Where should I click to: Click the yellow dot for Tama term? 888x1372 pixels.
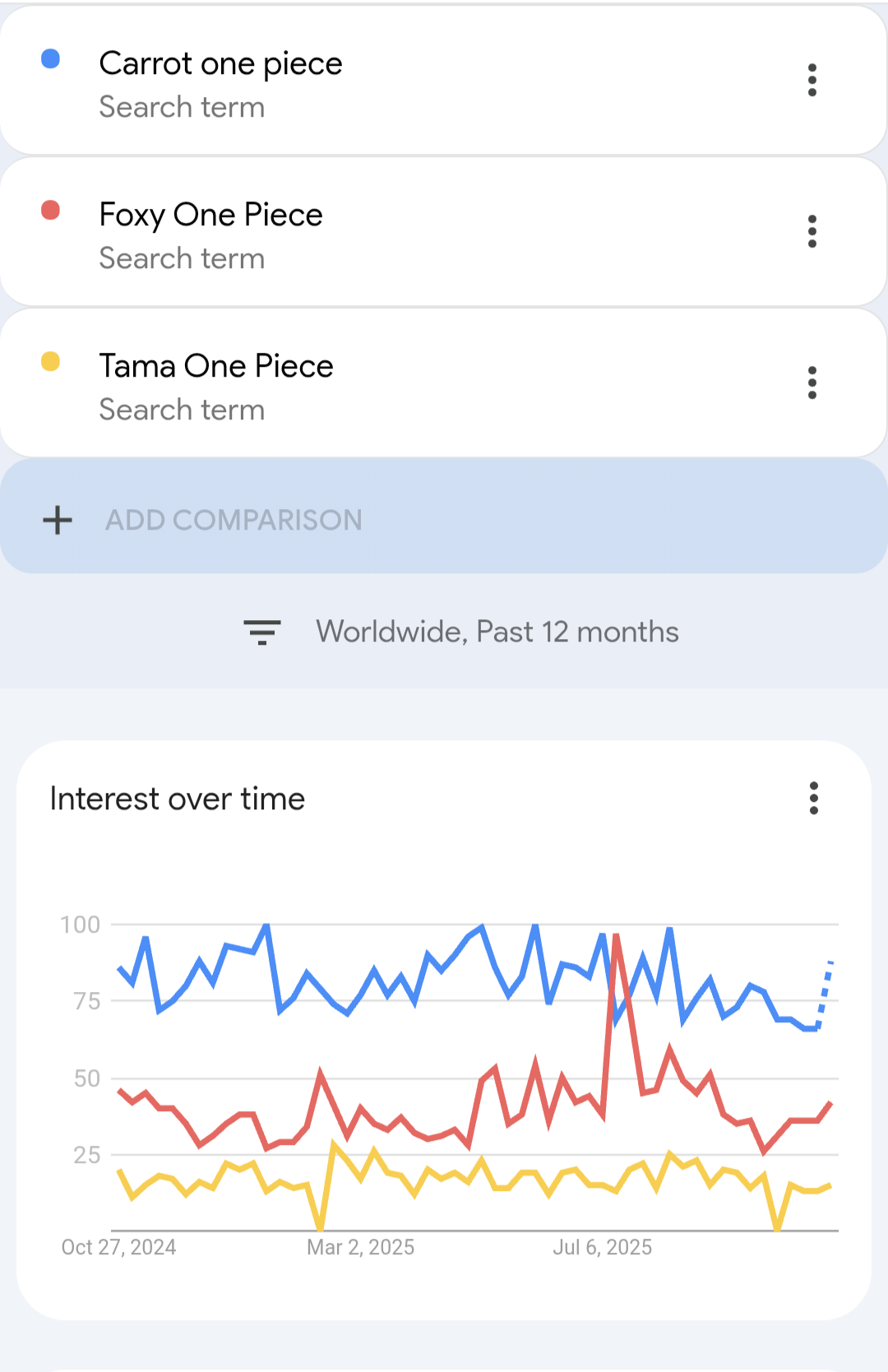[x=50, y=361]
